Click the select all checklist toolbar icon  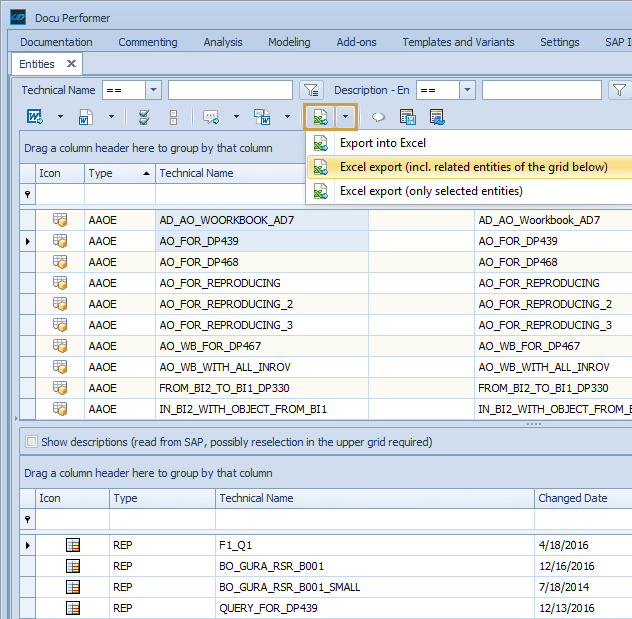[x=144, y=117]
